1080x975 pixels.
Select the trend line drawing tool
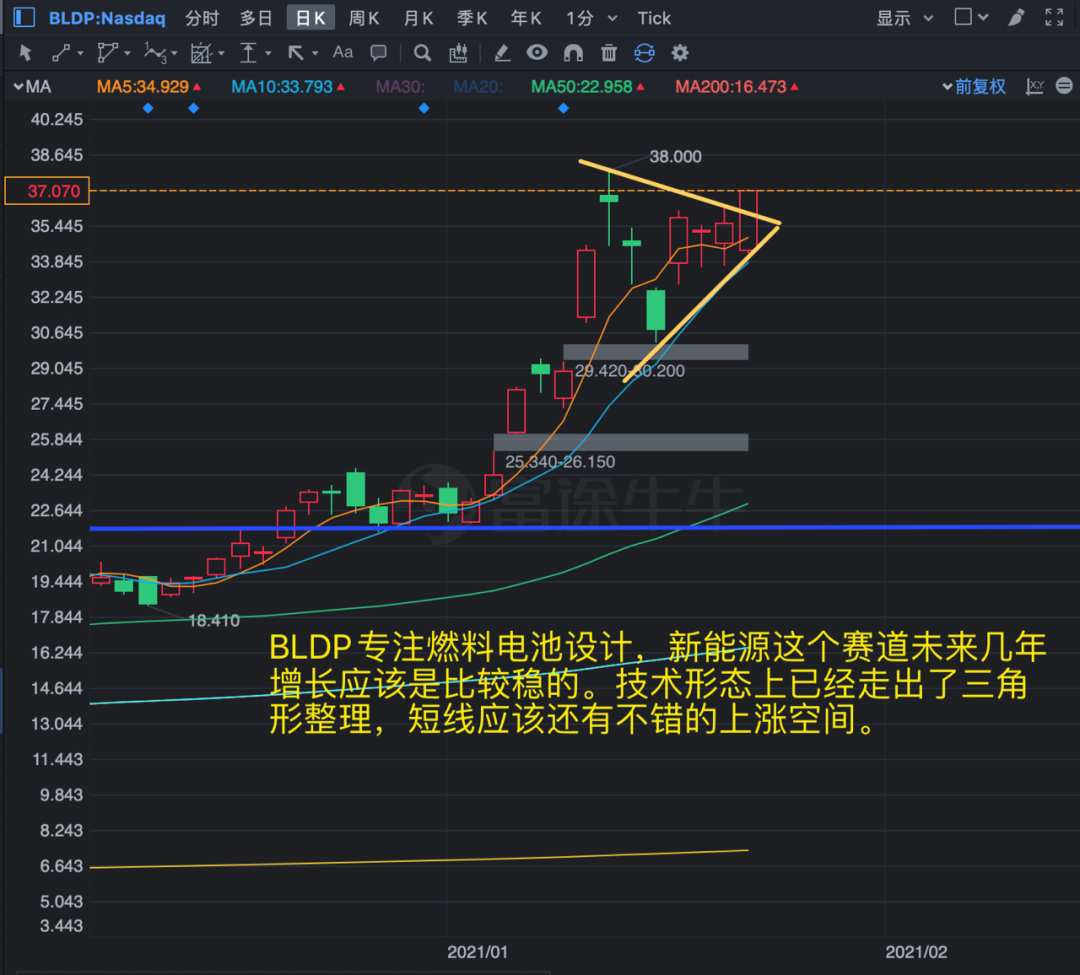(61, 53)
